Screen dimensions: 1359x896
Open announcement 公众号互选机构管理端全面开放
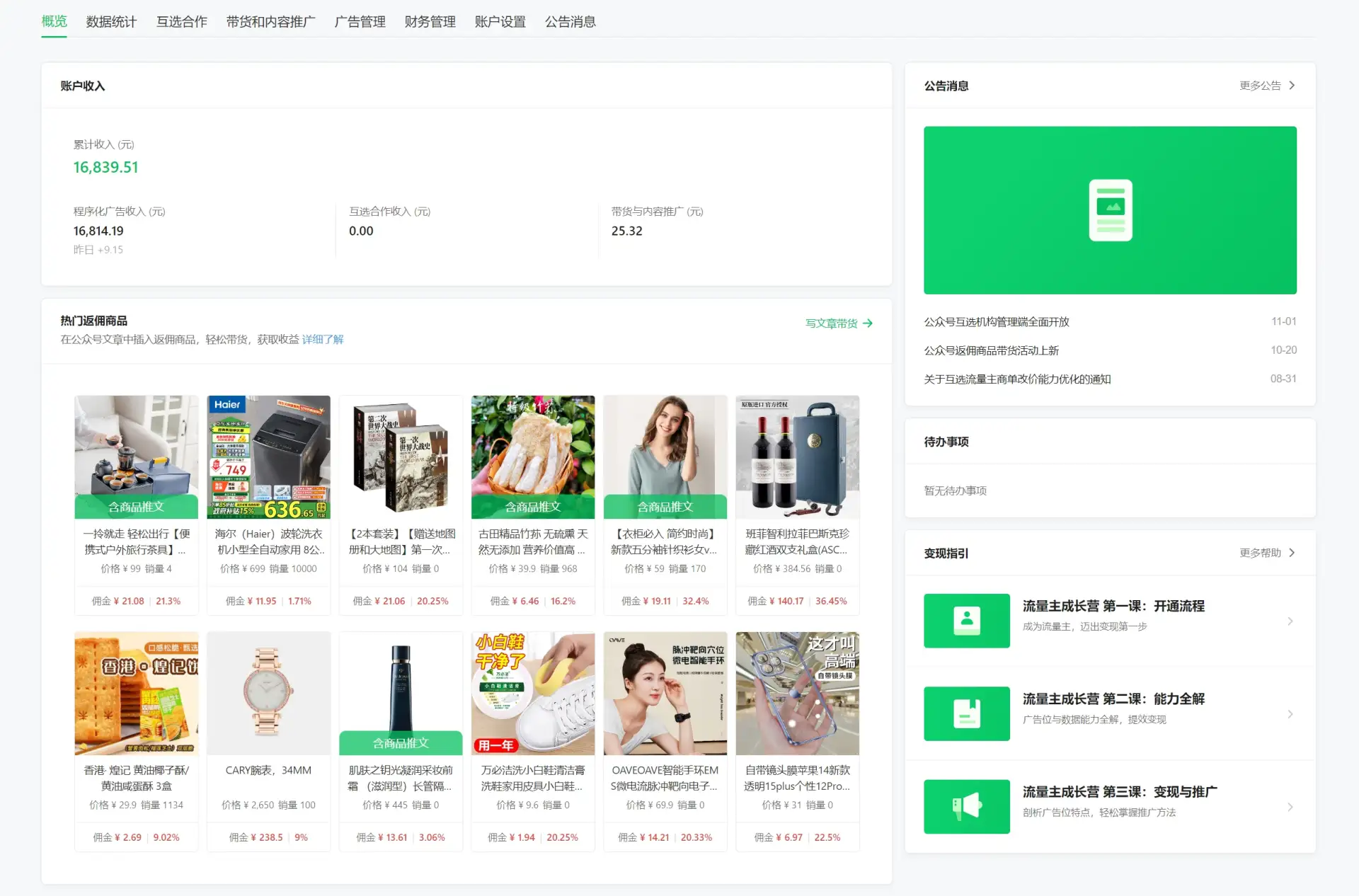[997, 321]
